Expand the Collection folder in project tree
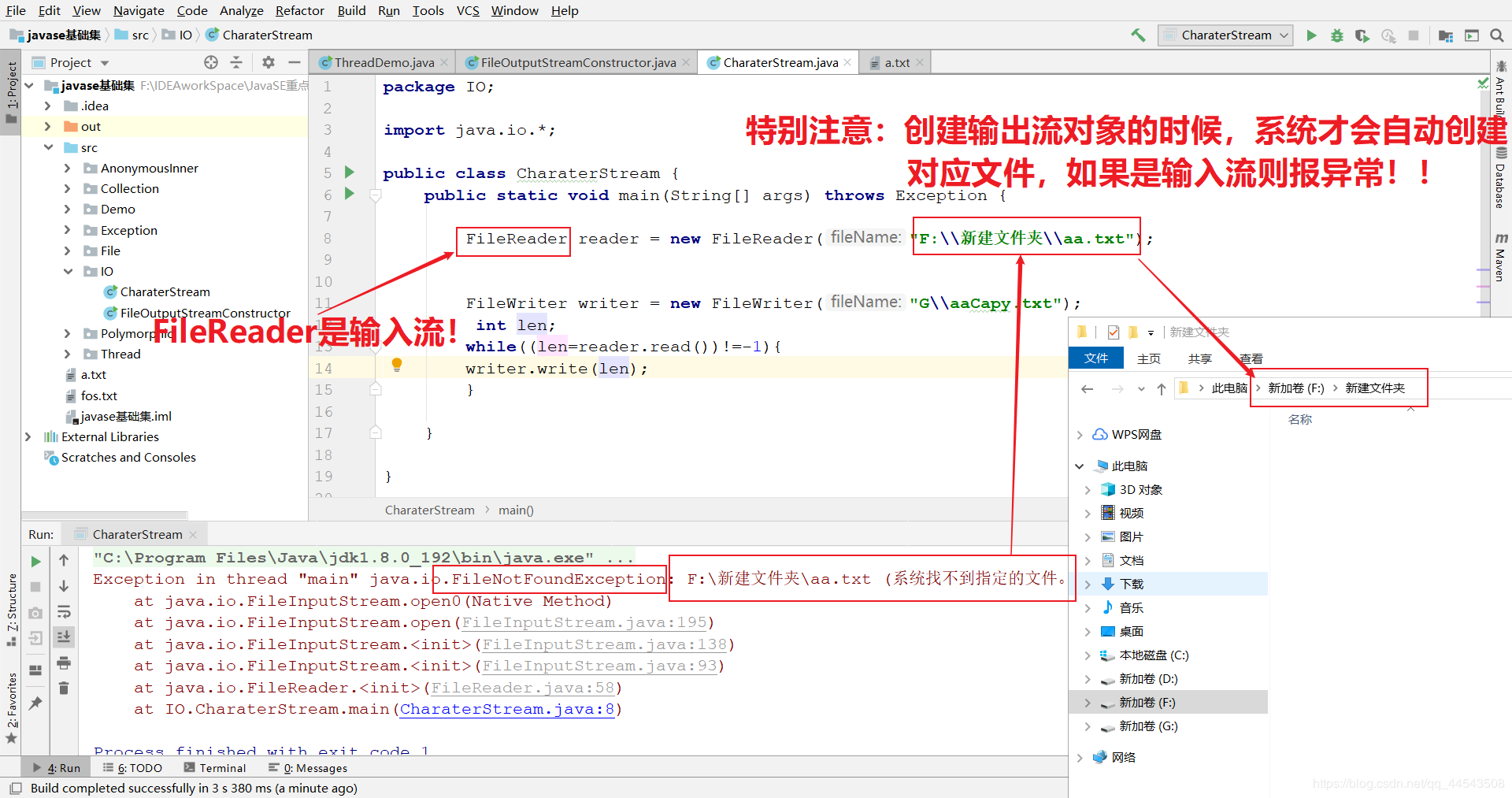Viewport: 1512px width, 798px height. coord(67,189)
